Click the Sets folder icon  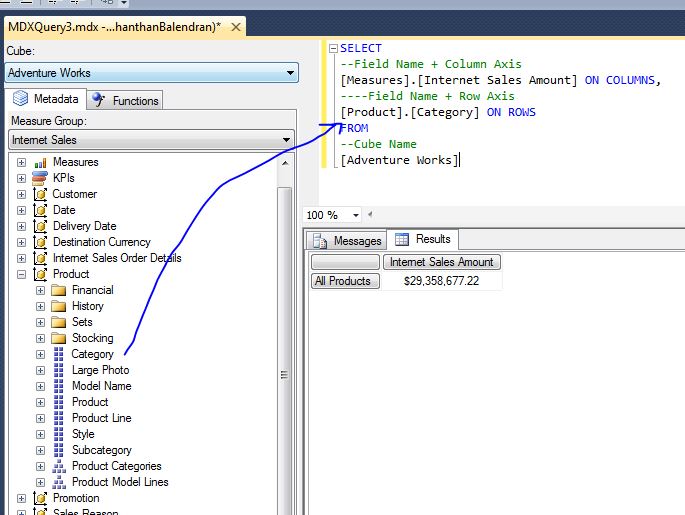59,322
